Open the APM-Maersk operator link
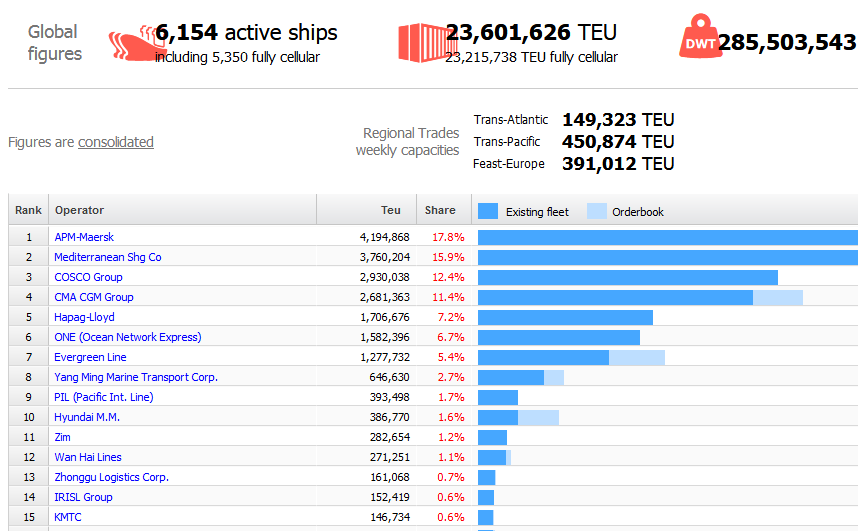The image size is (858, 531). pyautogui.click(x=84, y=237)
